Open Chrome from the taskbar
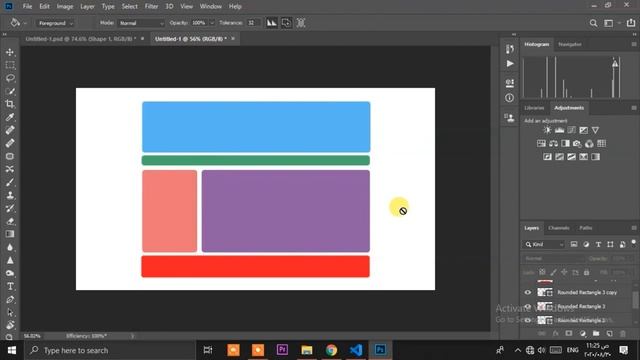 (x=331, y=350)
